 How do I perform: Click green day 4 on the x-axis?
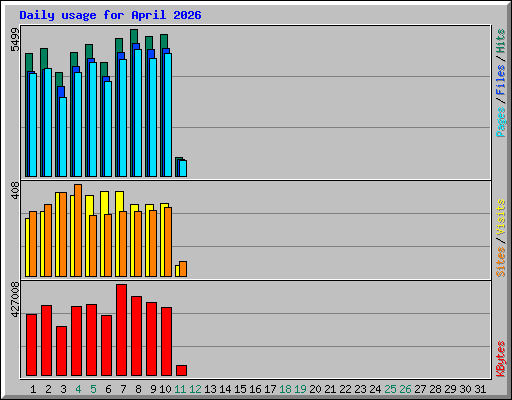(x=78, y=389)
